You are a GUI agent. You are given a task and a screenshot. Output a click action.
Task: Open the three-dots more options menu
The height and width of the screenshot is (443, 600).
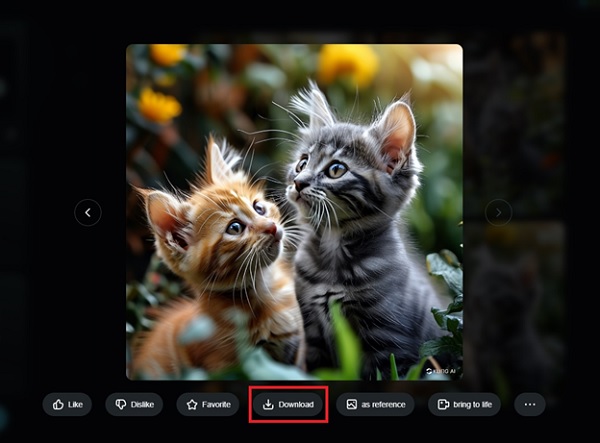[x=530, y=404]
